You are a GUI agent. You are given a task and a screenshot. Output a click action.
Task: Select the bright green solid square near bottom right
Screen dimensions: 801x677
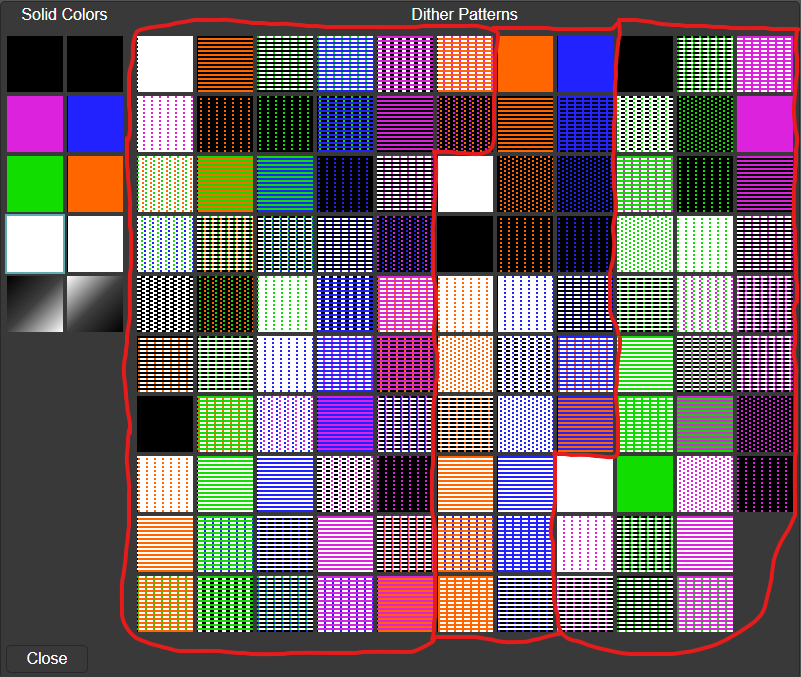[645, 483]
